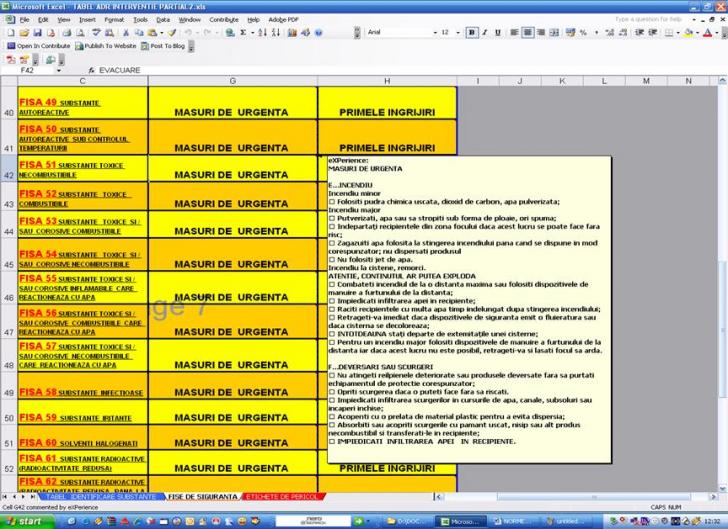Click the AutoSum sigma icon
Image resolution: width=728 pixels, height=529 pixels.
tap(243, 33)
